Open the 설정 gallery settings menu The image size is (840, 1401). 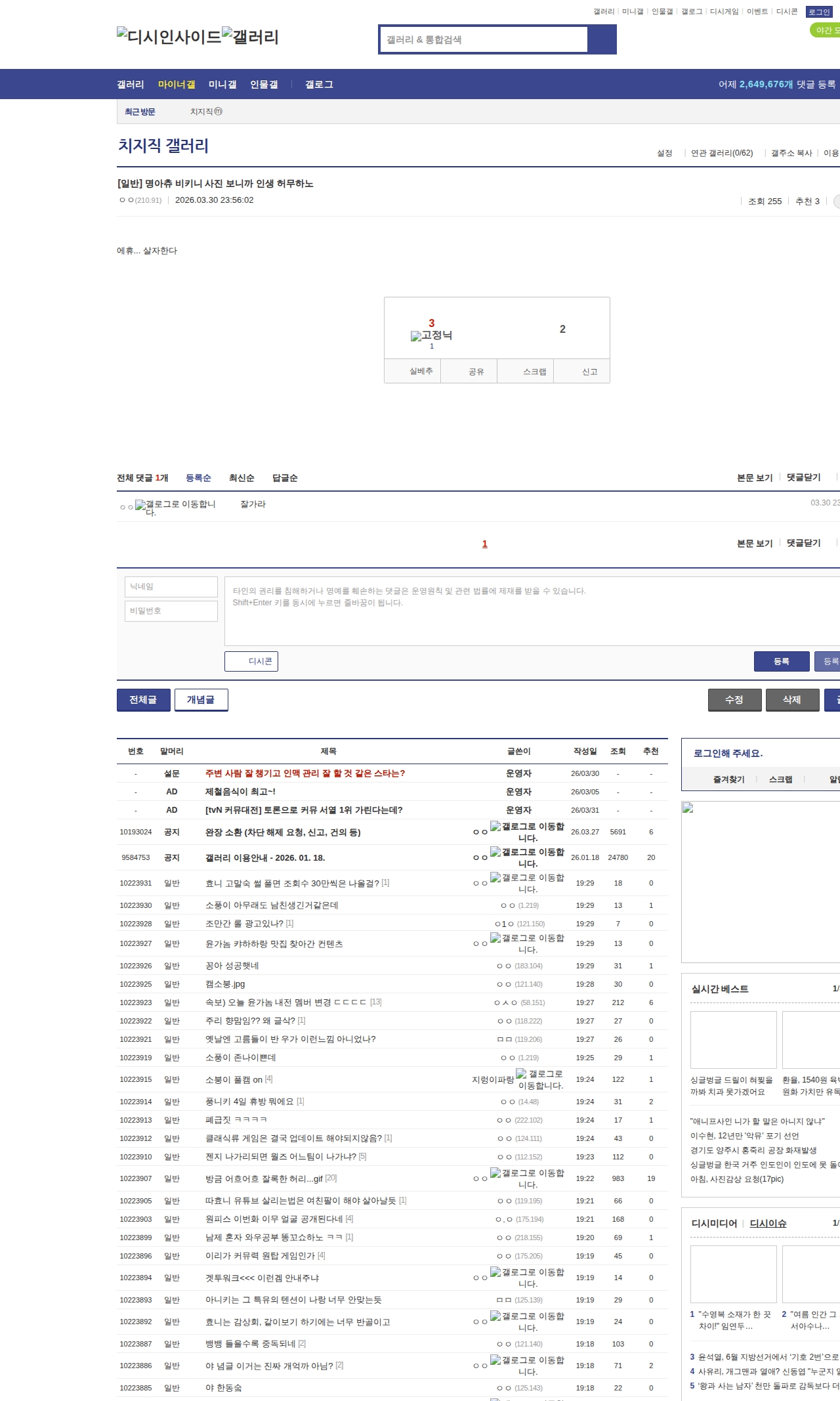click(x=664, y=153)
